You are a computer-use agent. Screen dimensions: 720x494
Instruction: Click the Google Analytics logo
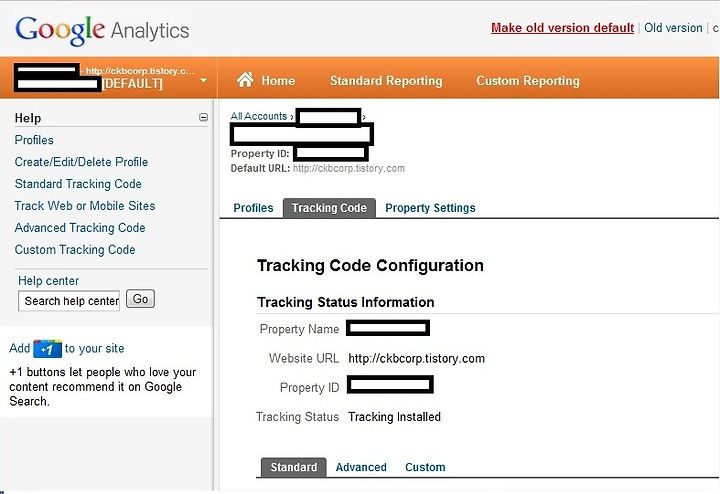tap(102, 30)
